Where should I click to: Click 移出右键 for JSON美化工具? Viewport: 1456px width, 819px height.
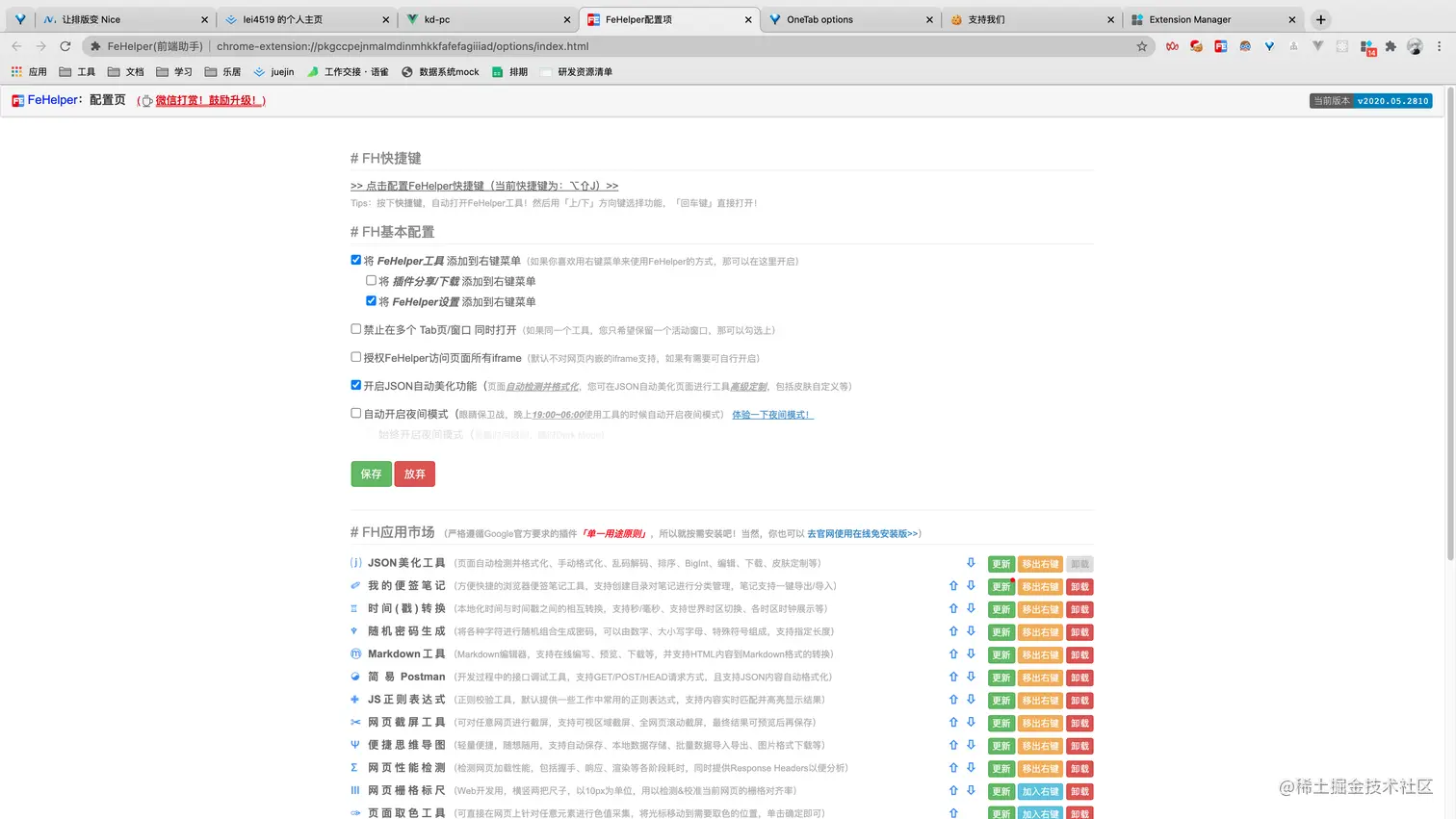(x=1041, y=564)
